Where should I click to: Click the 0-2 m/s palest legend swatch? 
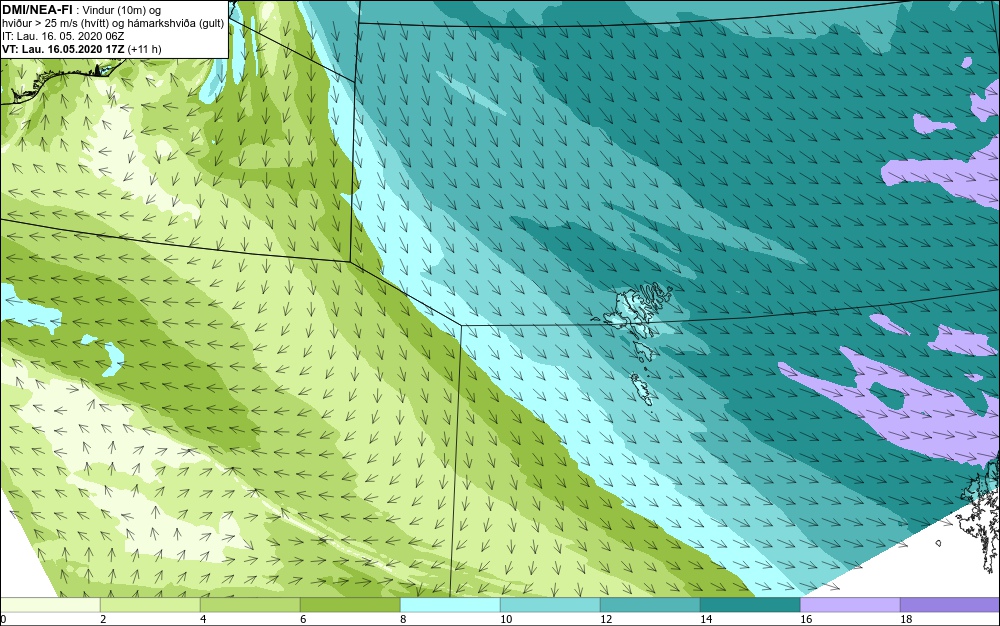pos(50,604)
